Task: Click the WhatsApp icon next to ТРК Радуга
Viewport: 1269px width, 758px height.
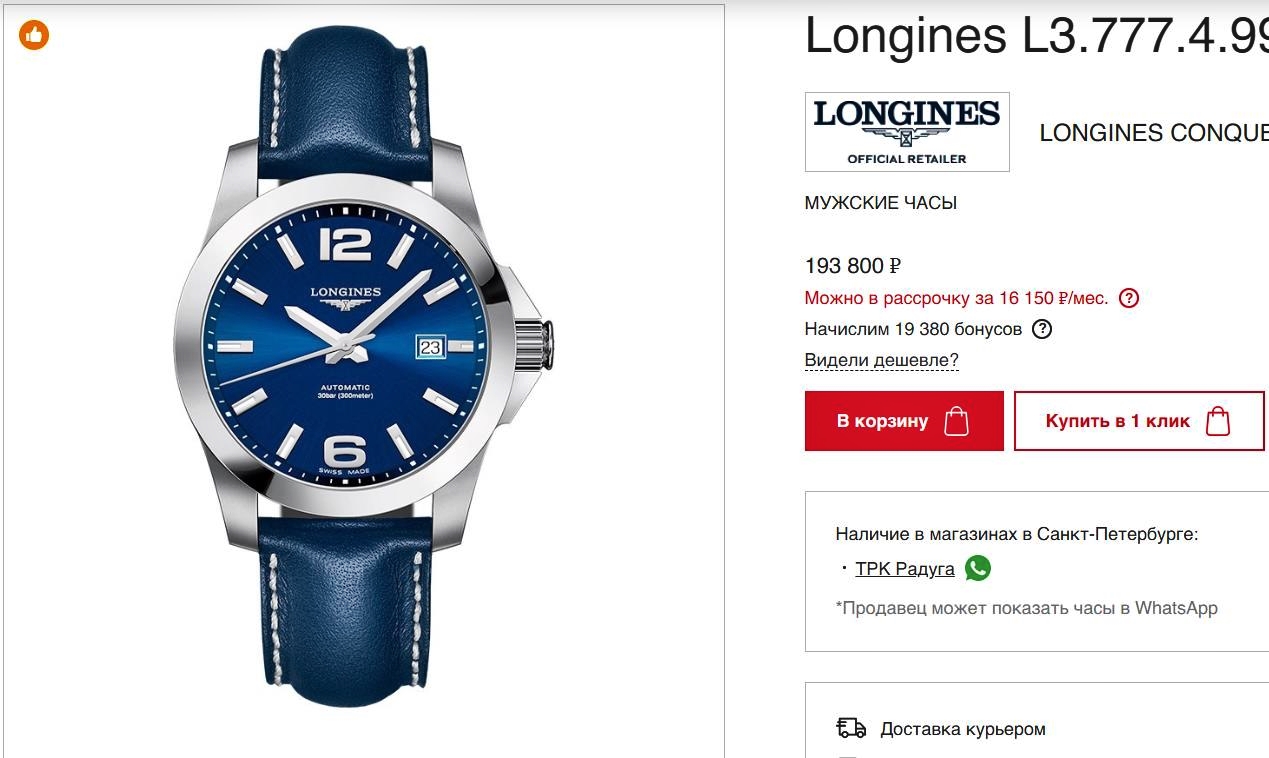Action: point(978,568)
